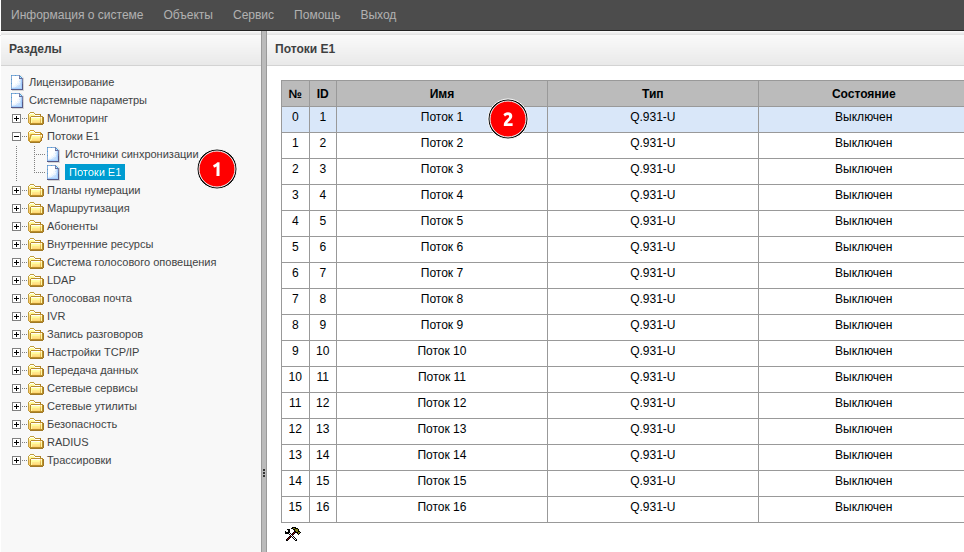The height and width of the screenshot is (552, 964).
Task: Click the panel splitter collapse handle
Action: tap(262, 473)
